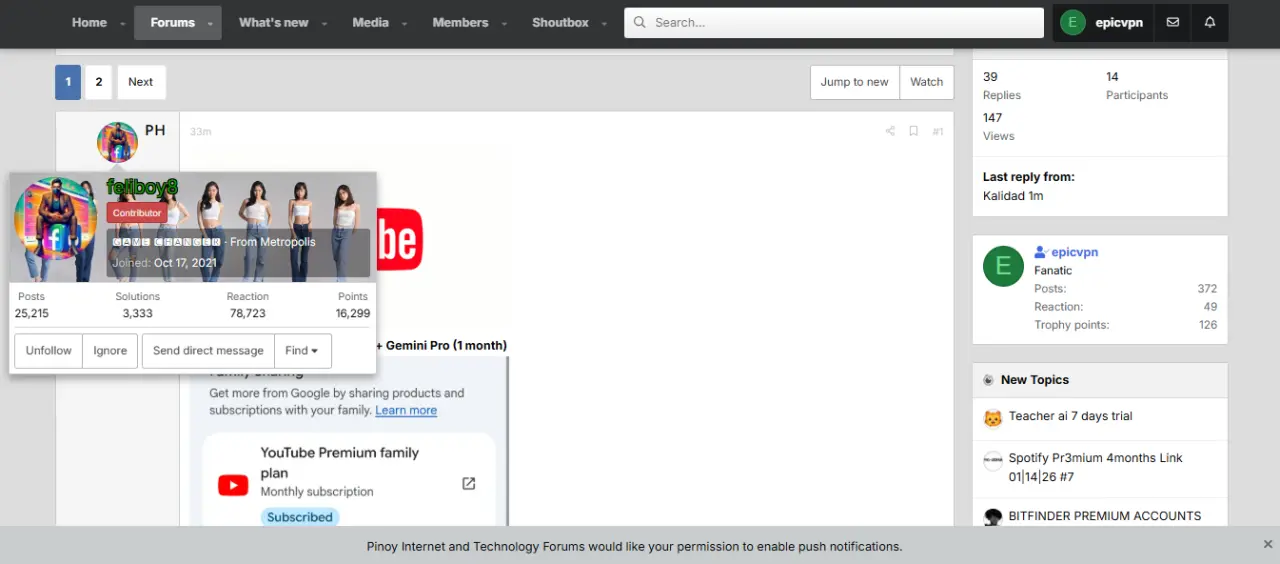Click the Watch thread button
The height and width of the screenshot is (564, 1280).
[x=927, y=82]
